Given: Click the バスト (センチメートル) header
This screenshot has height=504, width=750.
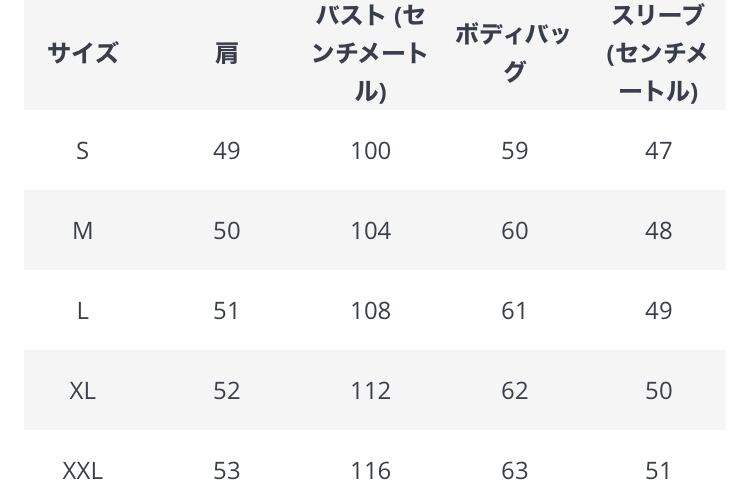Looking at the screenshot, I should click(x=370, y=53).
